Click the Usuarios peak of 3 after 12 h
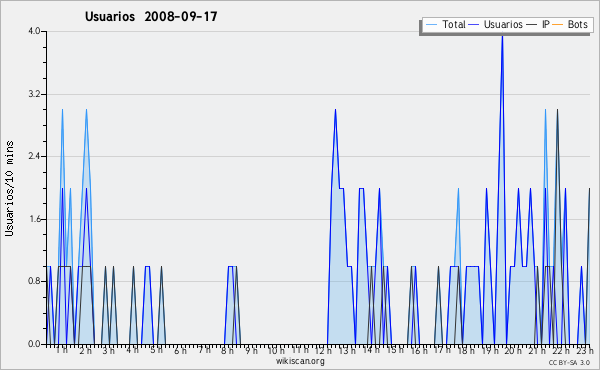This screenshot has width=600, height=370. (x=335, y=110)
